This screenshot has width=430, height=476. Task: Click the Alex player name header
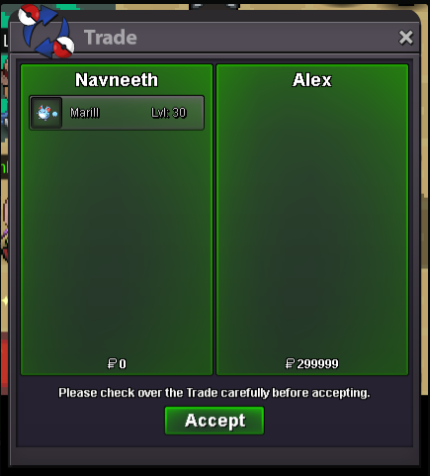click(312, 80)
